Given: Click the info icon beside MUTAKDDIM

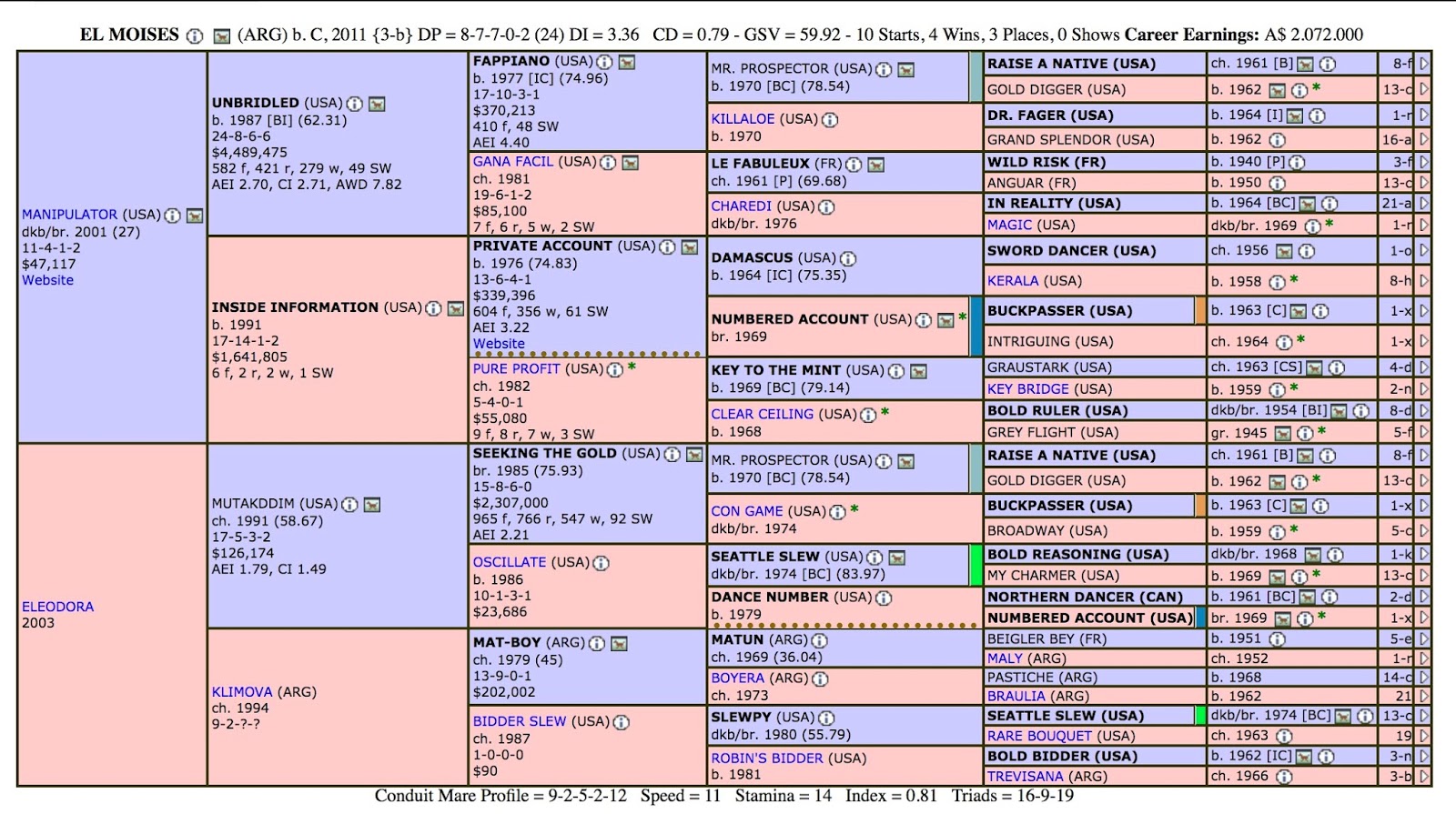Looking at the screenshot, I should (x=349, y=505).
